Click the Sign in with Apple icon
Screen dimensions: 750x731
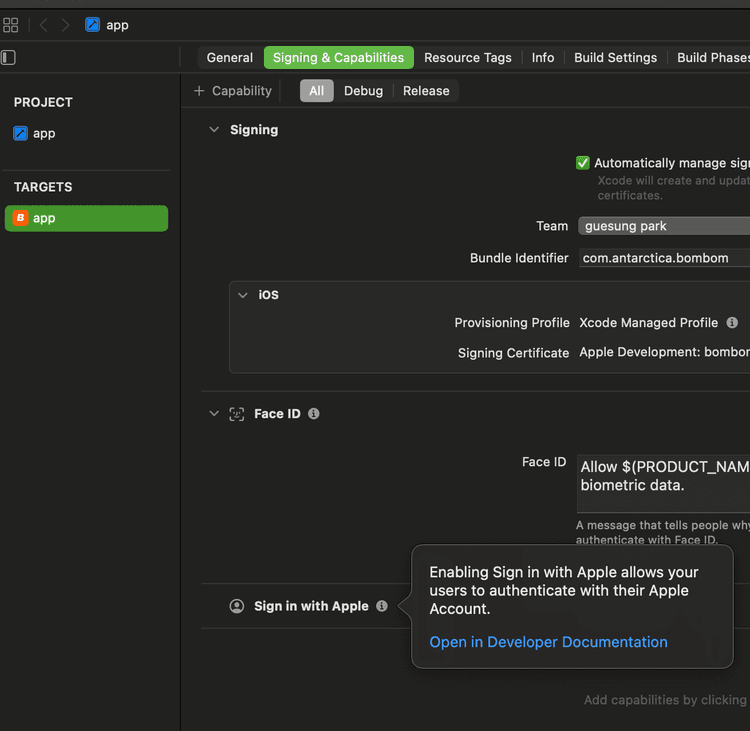pyautogui.click(x=237, y=606)
